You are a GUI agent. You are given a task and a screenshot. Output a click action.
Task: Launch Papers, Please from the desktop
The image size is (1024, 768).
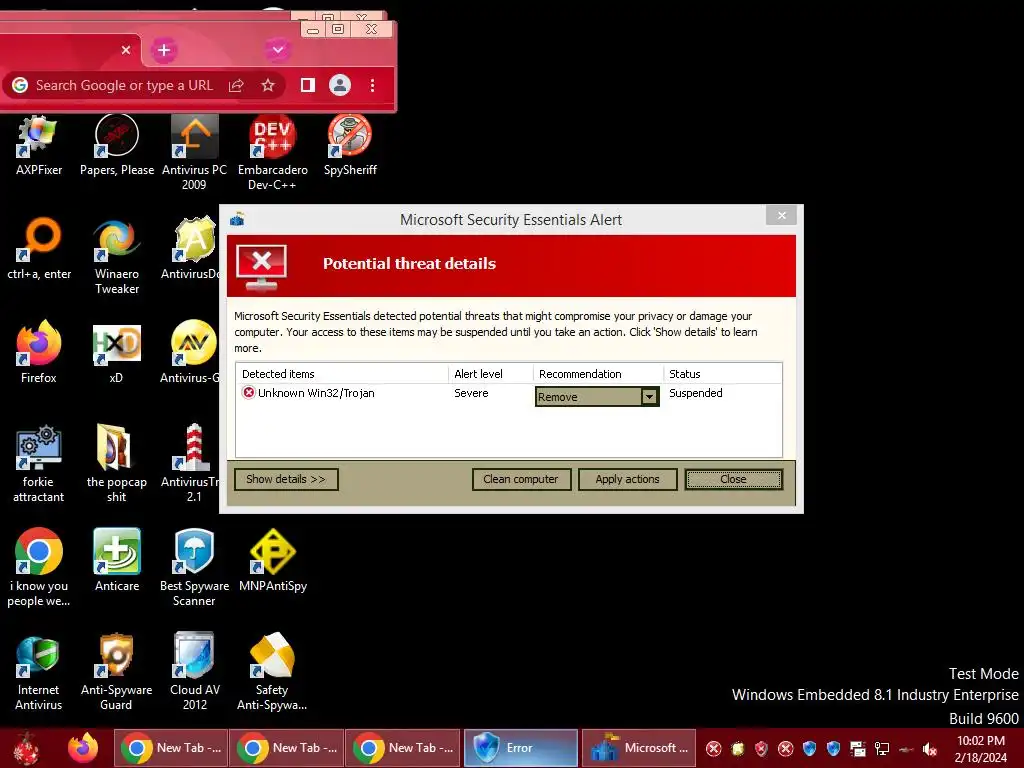click(x=117, y=145)
